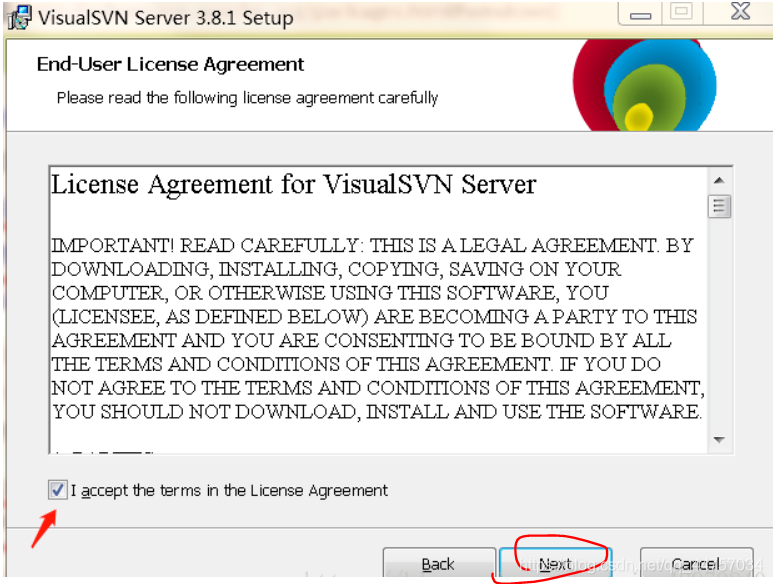
Task: Click label 'I accept the terms in the License Agreement'
Action: tap(229, 490)
